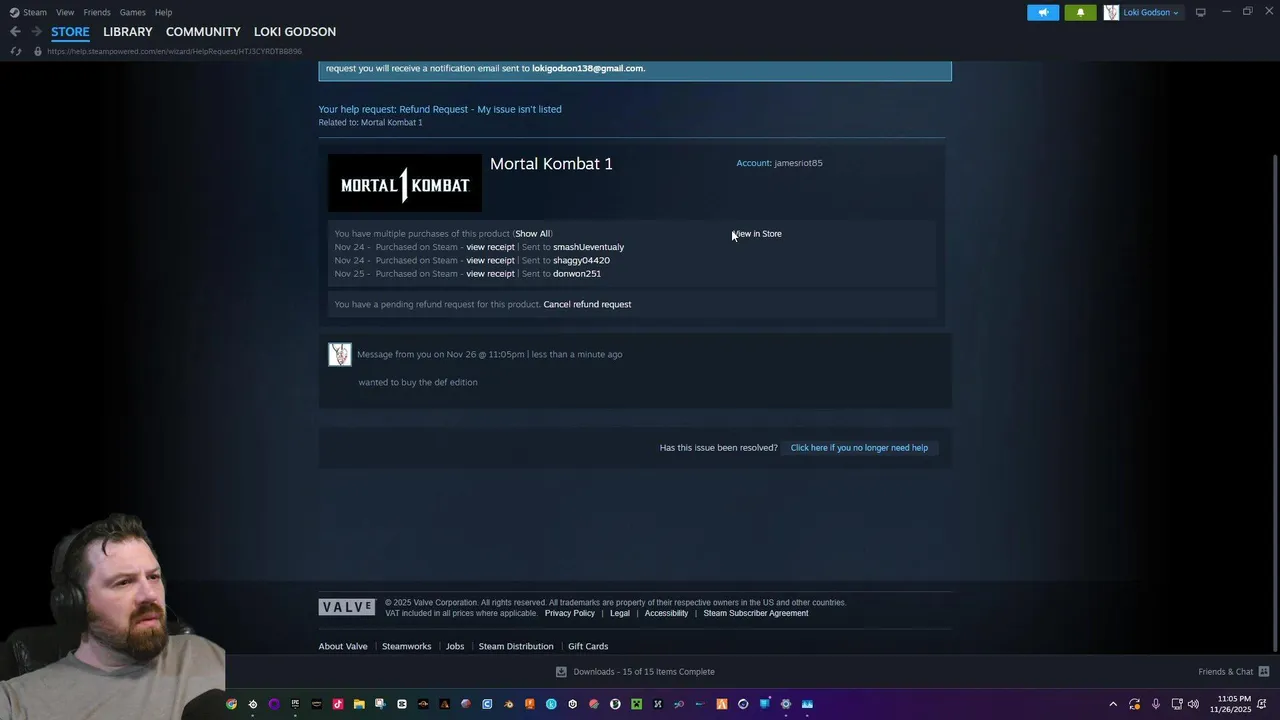Open About Valve footer link
This screenshot has width=1280, height=720.
point(343,646)
